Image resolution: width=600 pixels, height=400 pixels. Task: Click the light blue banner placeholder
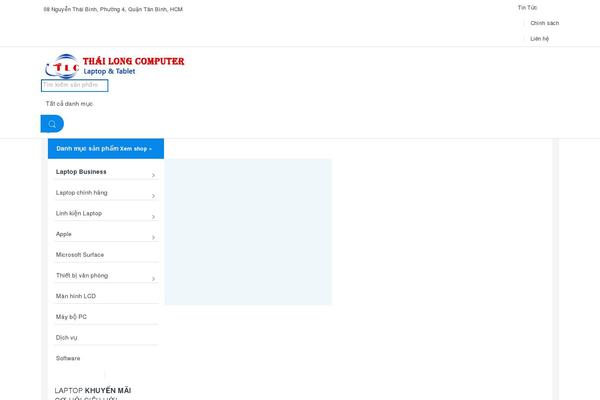pos(248,232)
